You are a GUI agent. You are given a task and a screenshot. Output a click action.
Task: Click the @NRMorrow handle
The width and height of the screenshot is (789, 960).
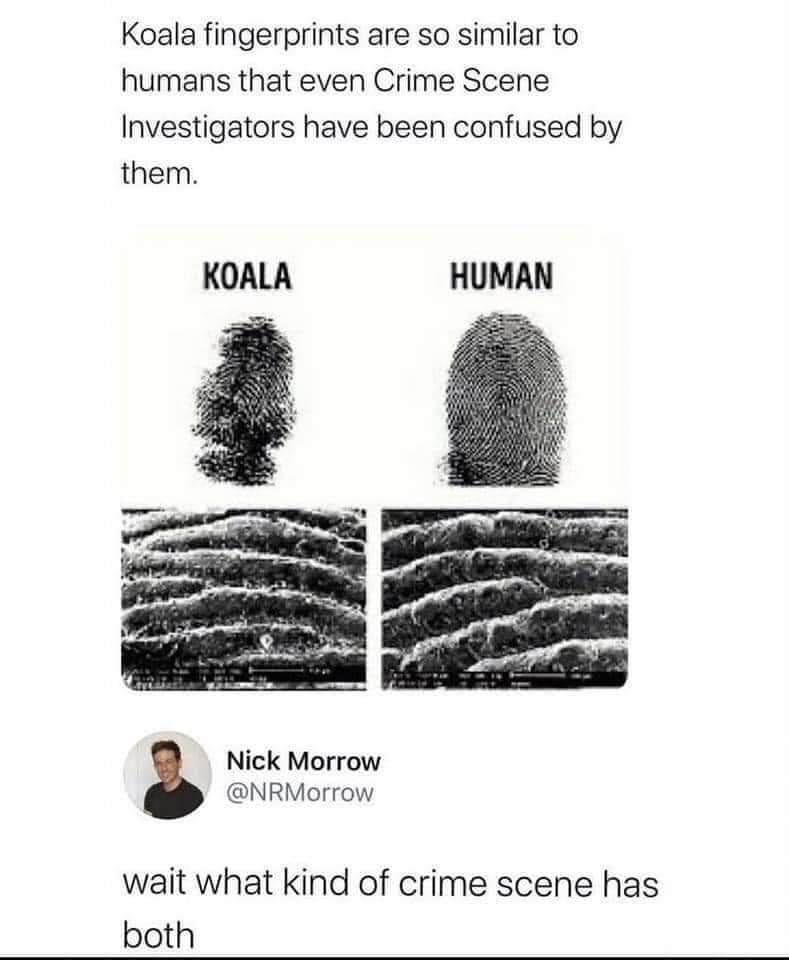[x=301, y=793]
